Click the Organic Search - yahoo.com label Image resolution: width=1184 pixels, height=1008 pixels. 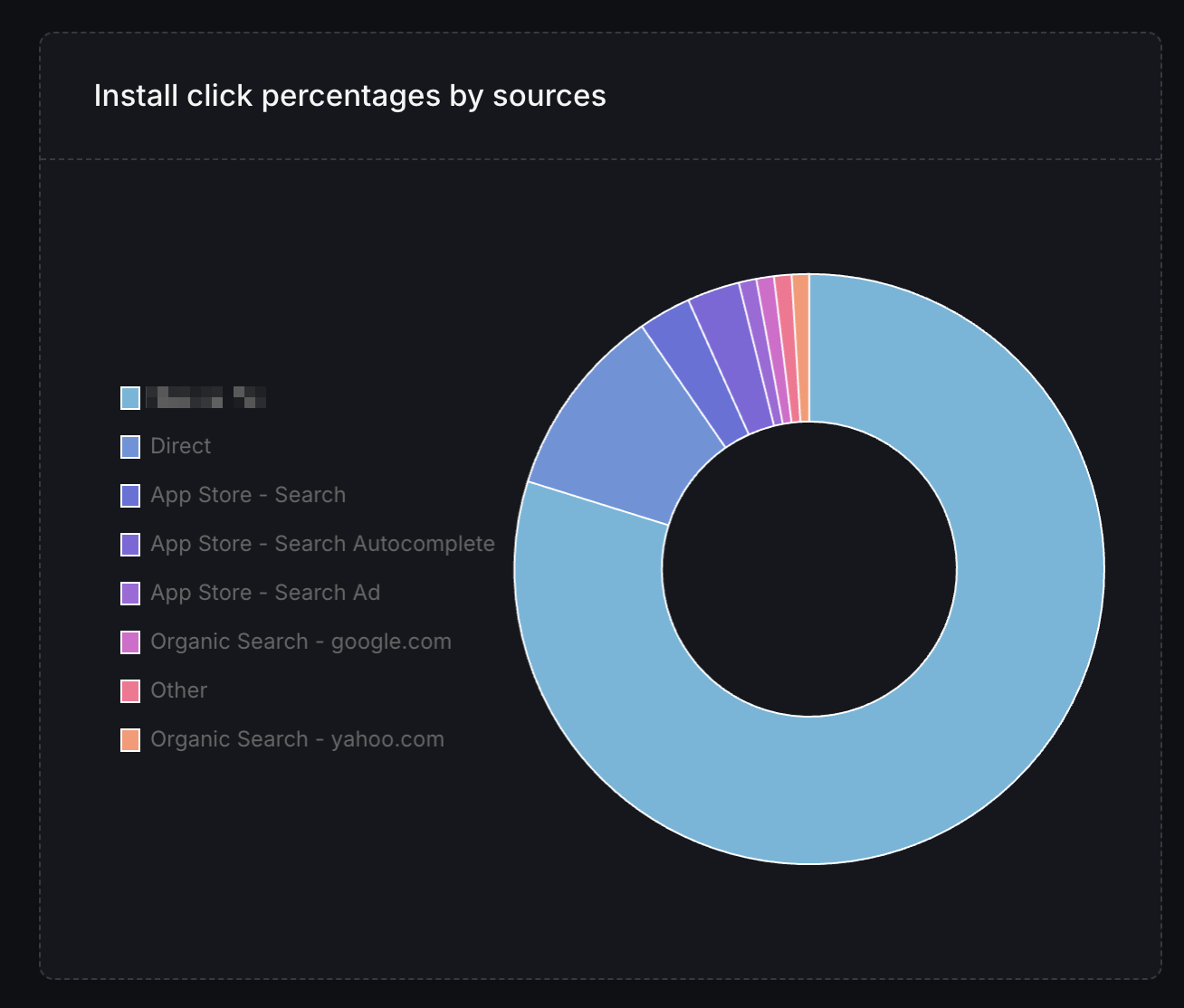(x=297, y=739)
